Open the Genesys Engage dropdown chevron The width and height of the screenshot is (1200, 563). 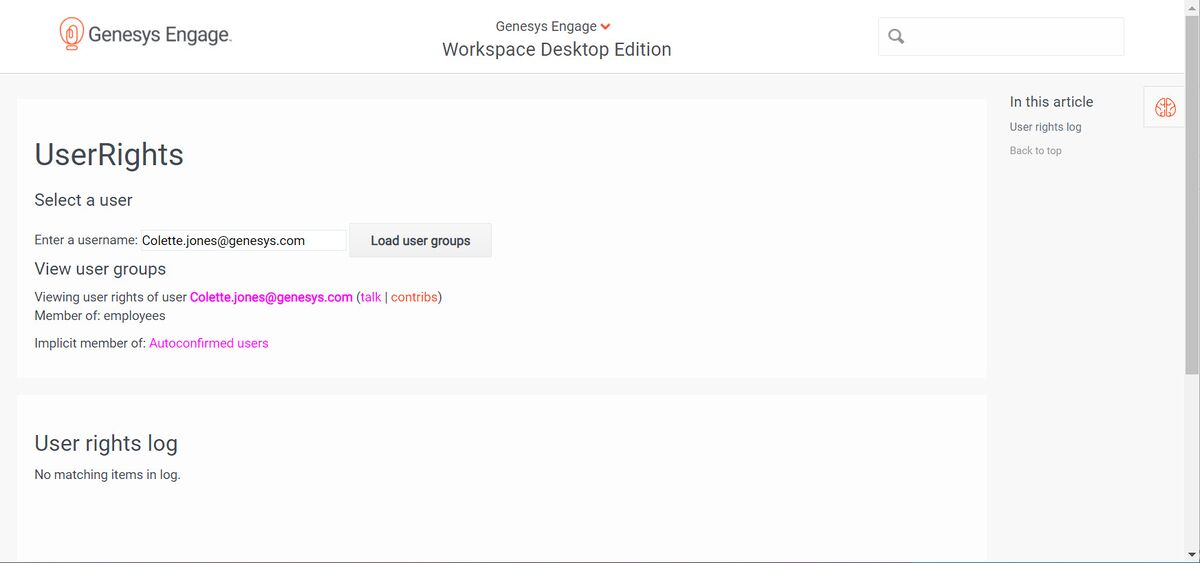click(606, 27)
